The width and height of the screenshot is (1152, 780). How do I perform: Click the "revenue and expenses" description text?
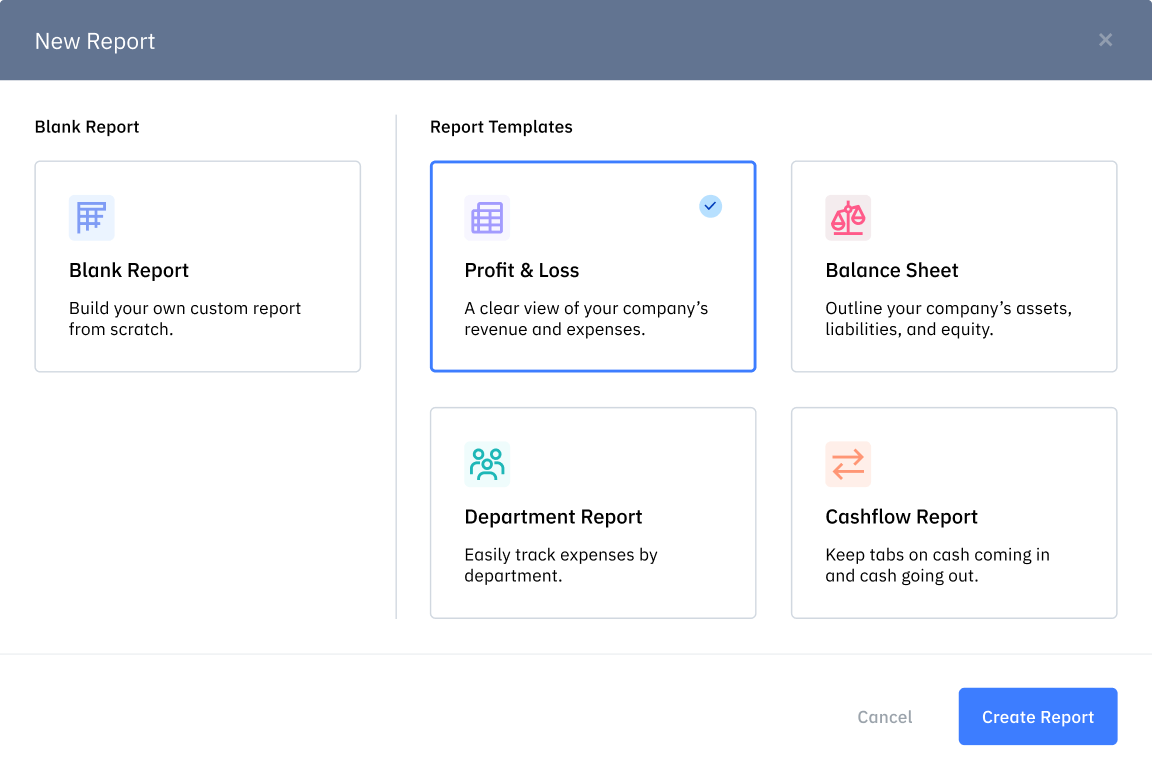click(586, 318)
